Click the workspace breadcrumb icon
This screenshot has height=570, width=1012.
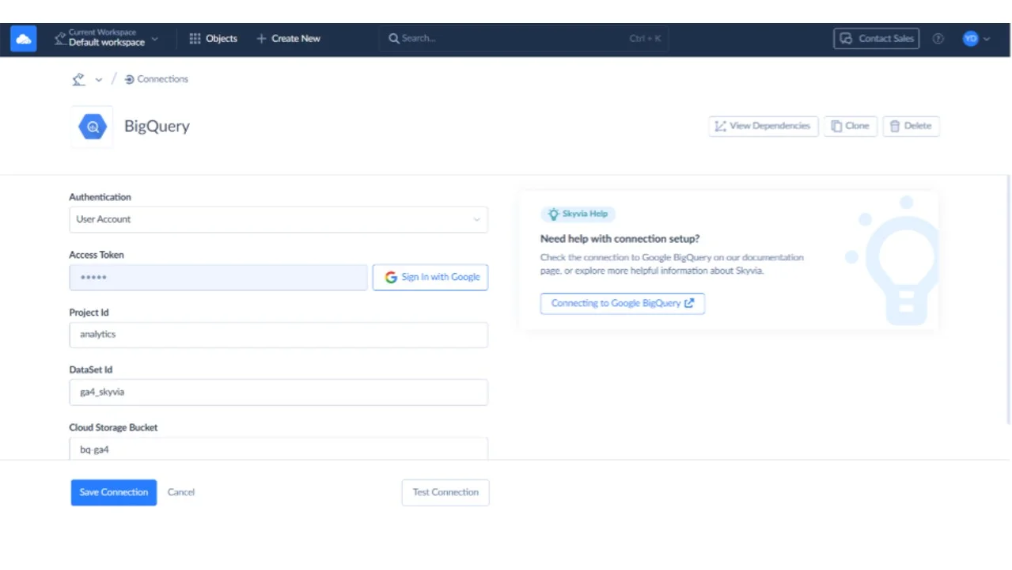click(x=79, y=79)
